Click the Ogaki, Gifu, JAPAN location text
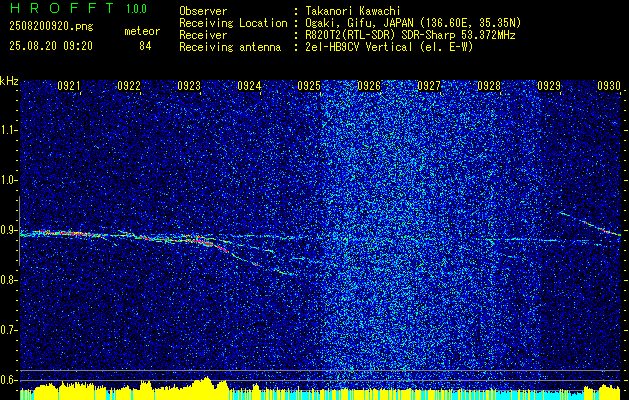This screenshot has width=629, height=400. [x=413, y=23]
